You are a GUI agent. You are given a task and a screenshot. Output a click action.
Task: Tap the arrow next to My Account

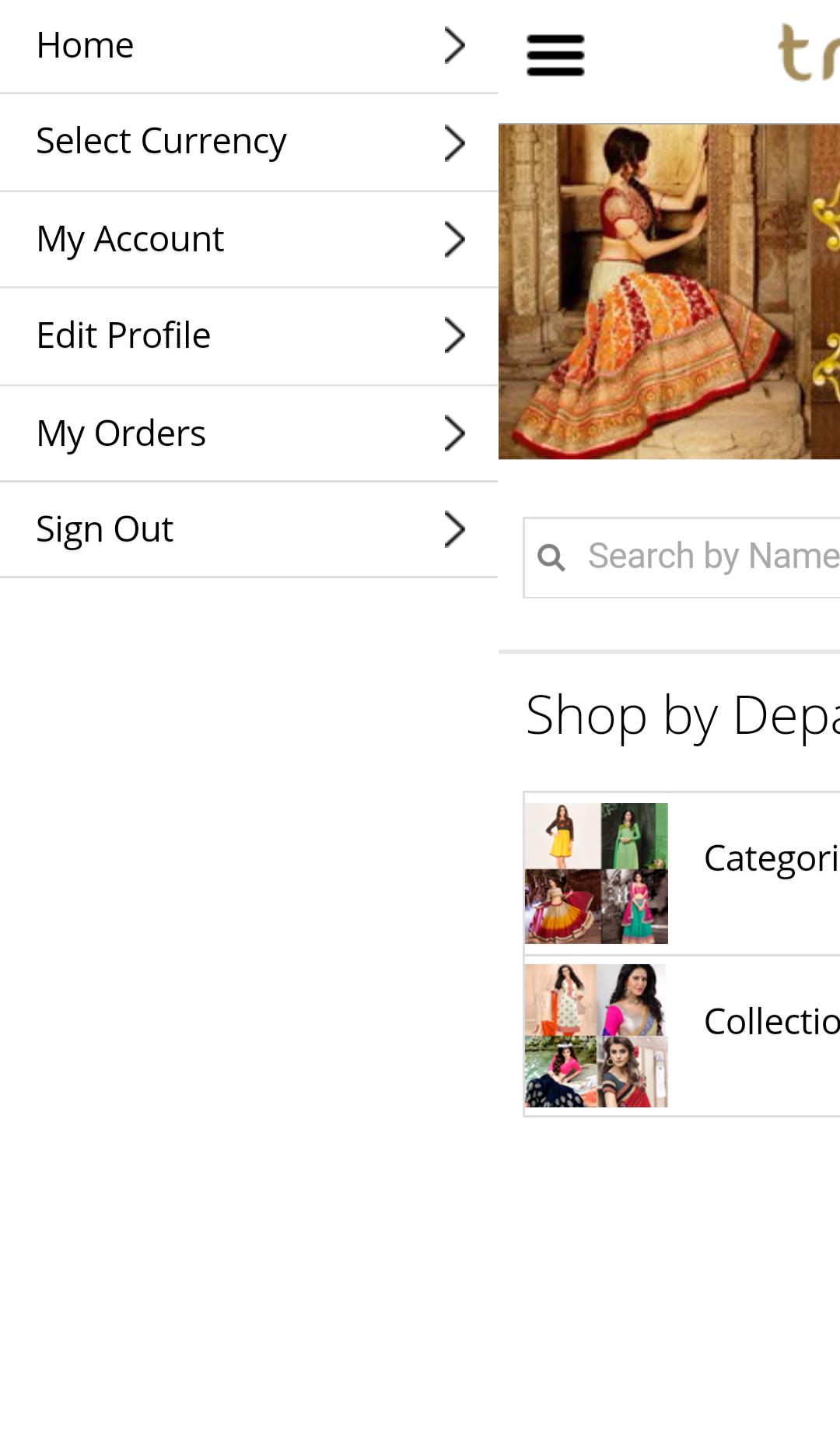click(x=454, y=239)
